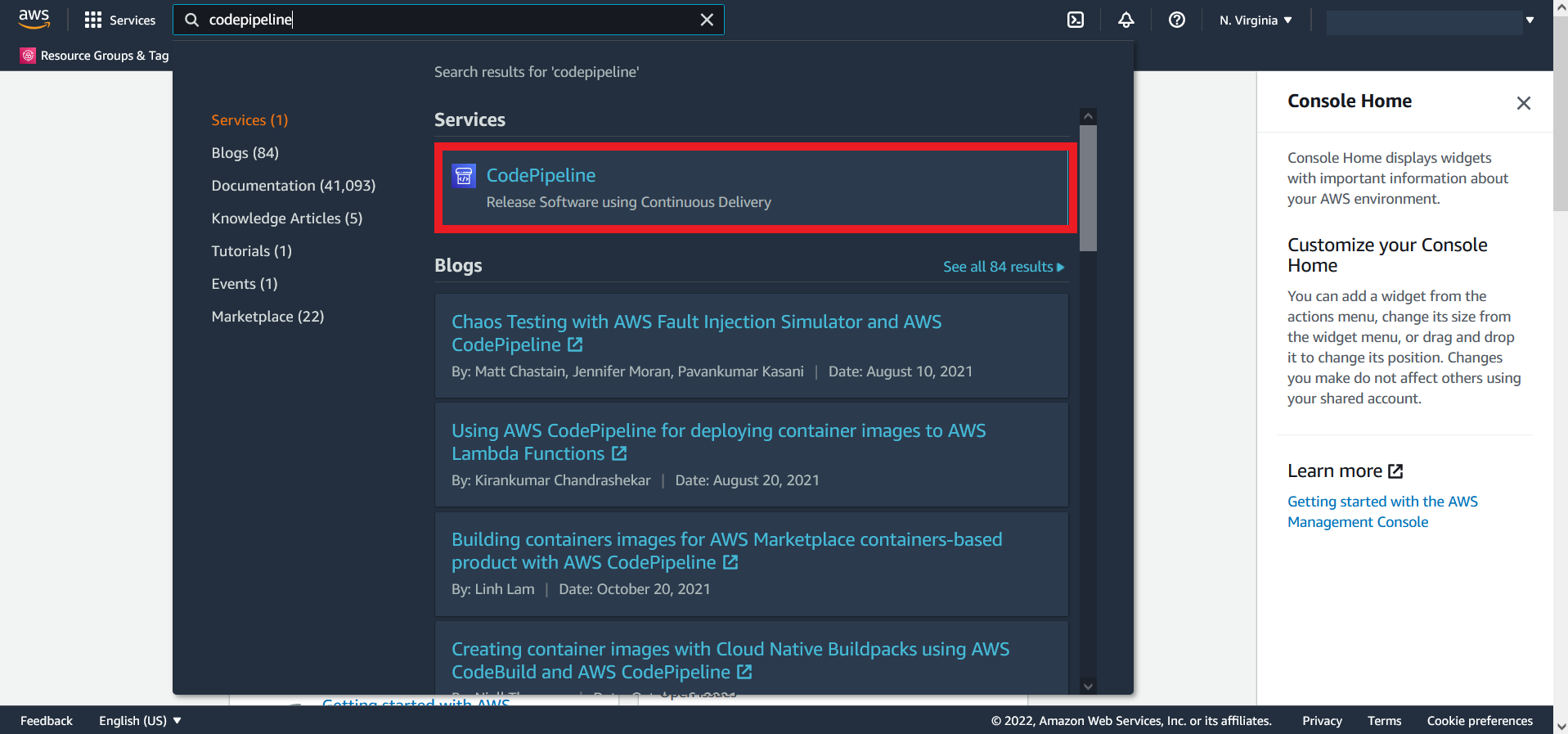Click the search results scrollbar down arrow
This screenshot has height=734, width=1568.
tap(1088, 687)
